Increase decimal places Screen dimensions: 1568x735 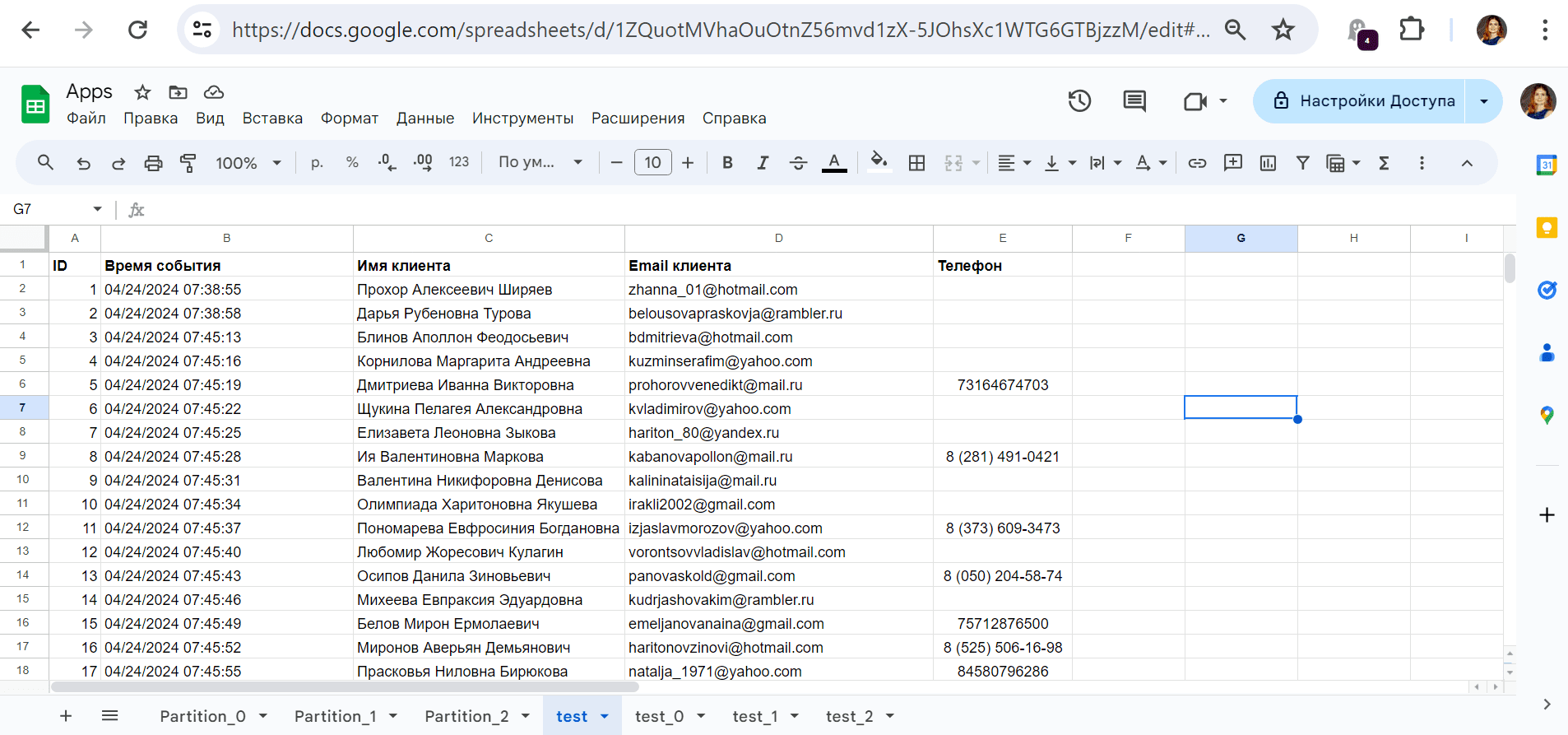click(423, 163)
